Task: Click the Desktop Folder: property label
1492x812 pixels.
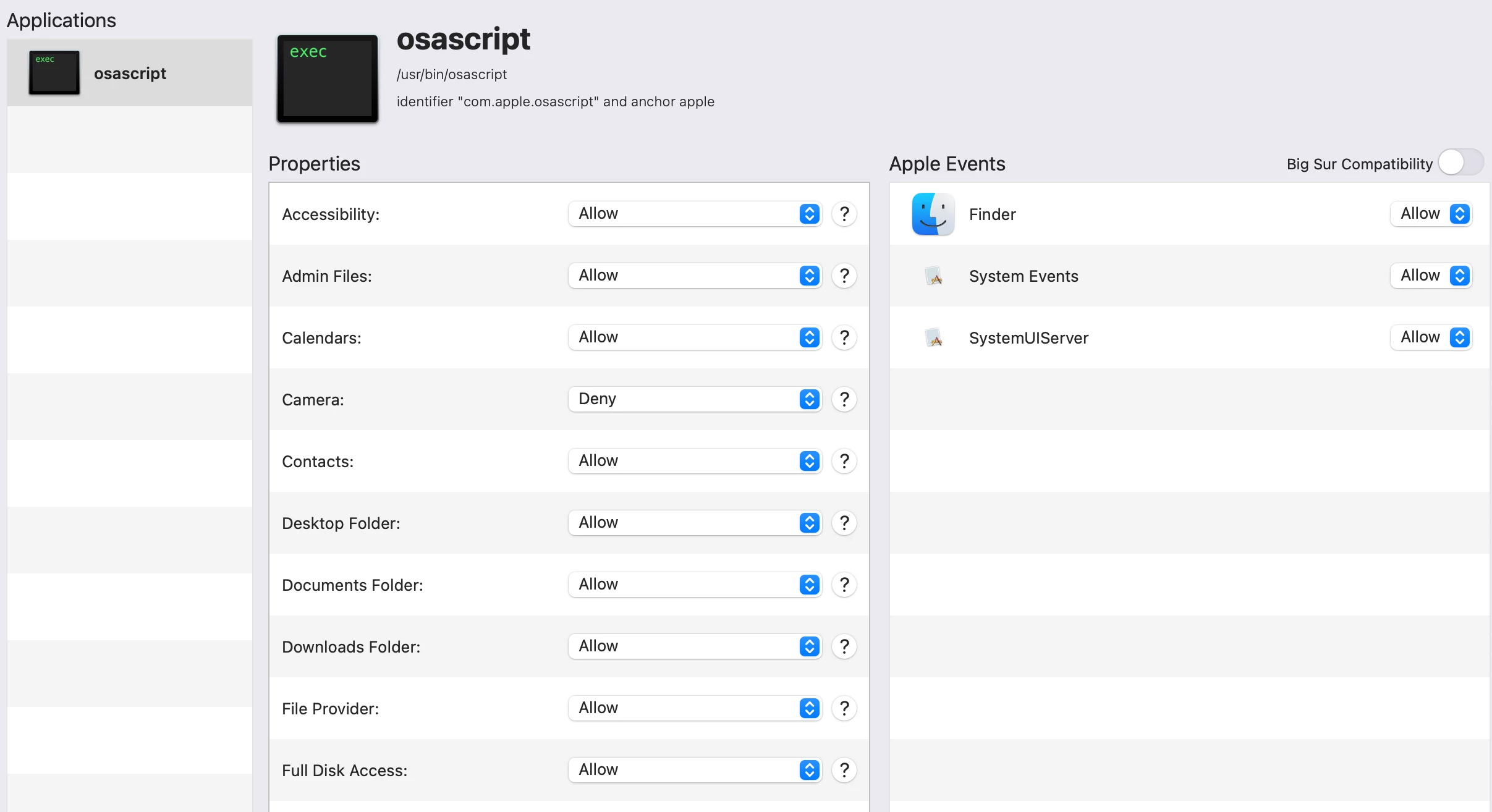Action: pyautogui.click(x=341, y=523)
